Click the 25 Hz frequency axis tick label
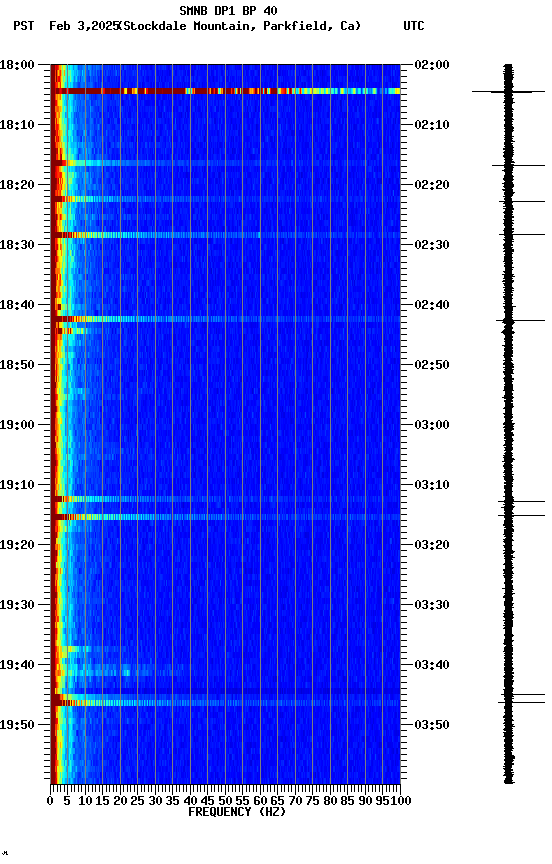The width and height of the screenshot is (552, 864). [137, 801]
